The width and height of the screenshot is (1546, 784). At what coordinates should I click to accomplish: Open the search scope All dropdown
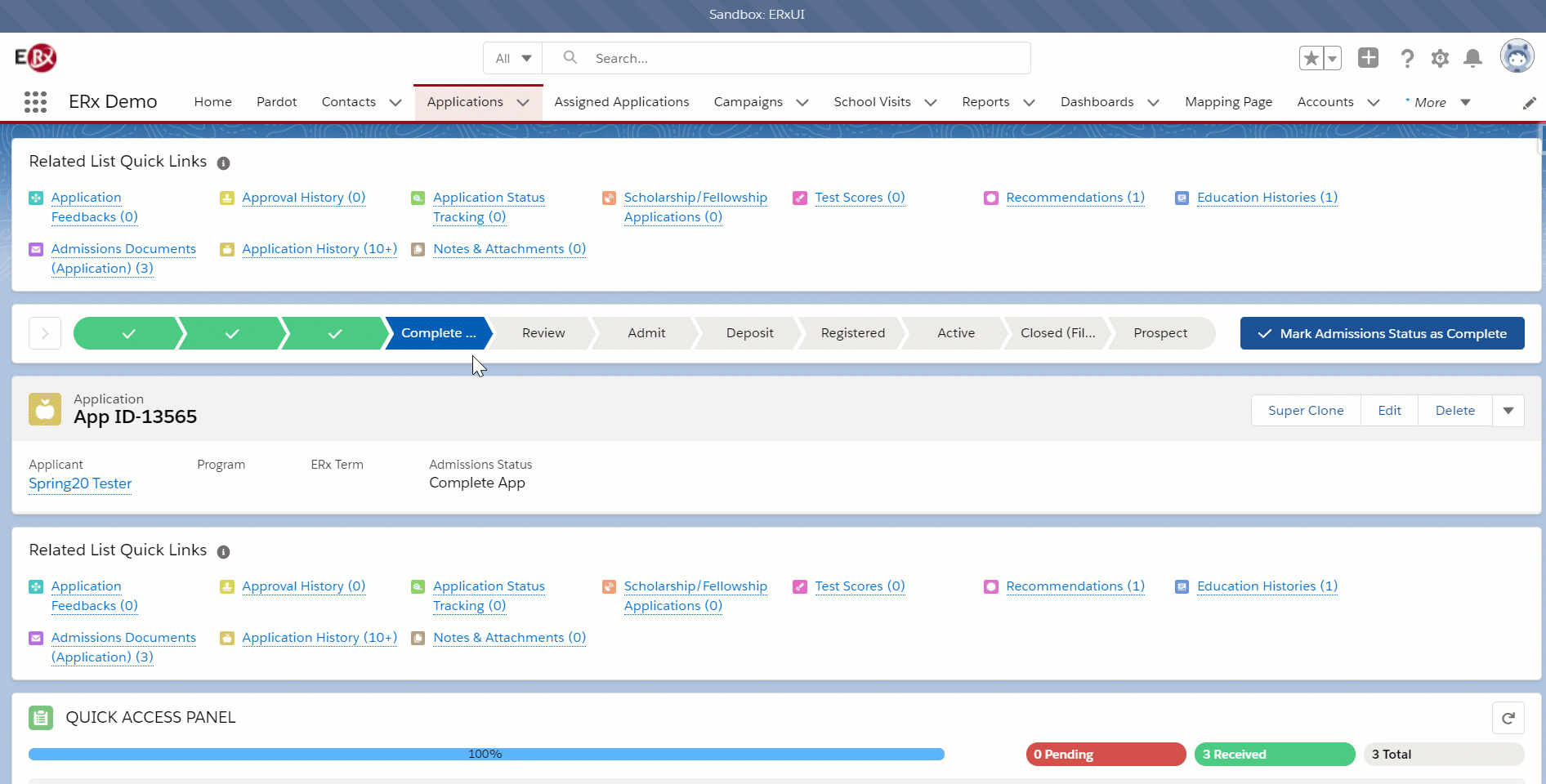coord(513,58)
